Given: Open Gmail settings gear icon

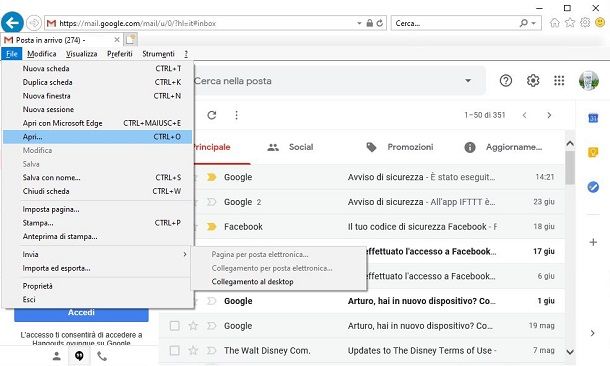Looking at the screenshot, I should 533,81.
